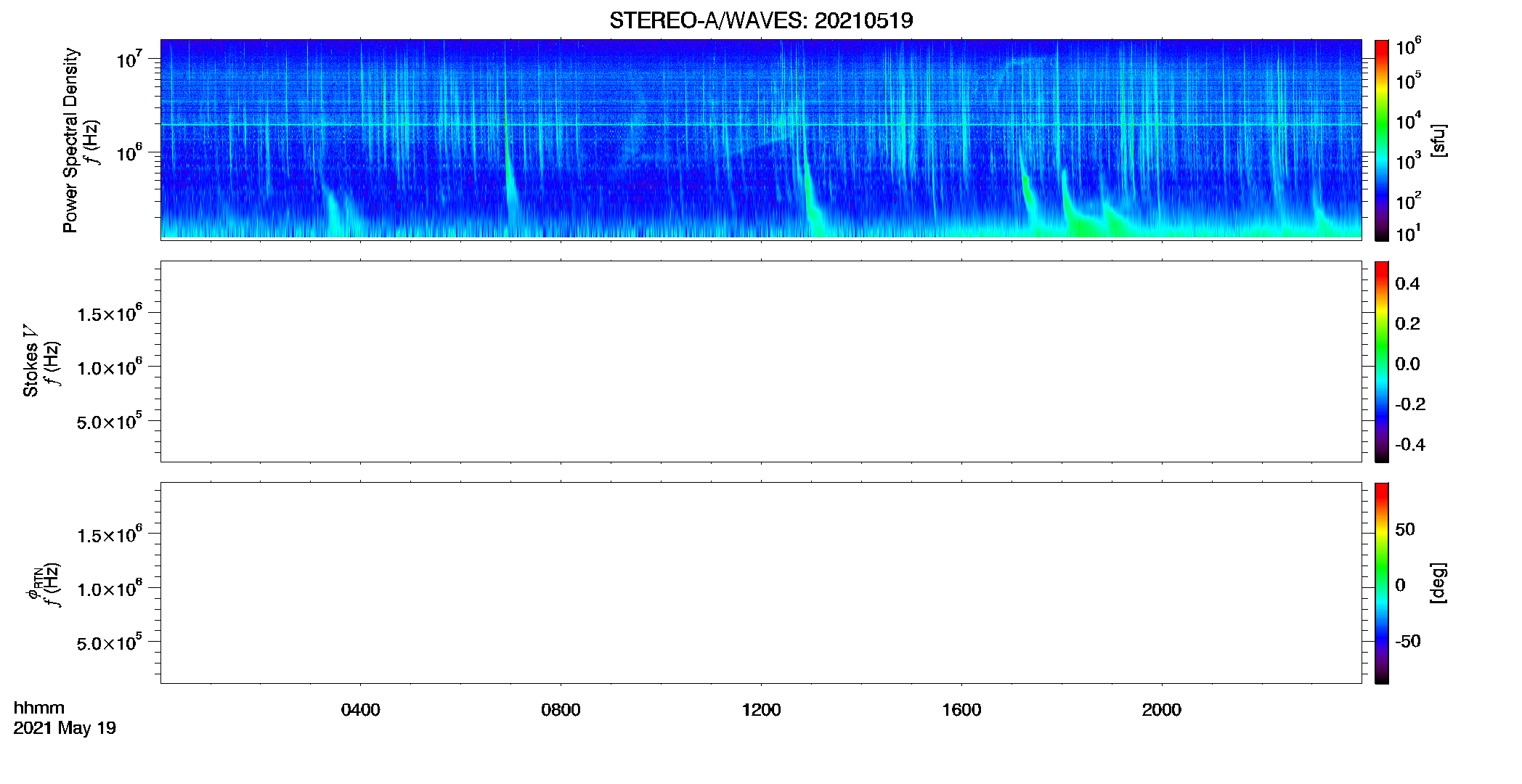Click the 0800 time tick label

(x=561, y=710)
